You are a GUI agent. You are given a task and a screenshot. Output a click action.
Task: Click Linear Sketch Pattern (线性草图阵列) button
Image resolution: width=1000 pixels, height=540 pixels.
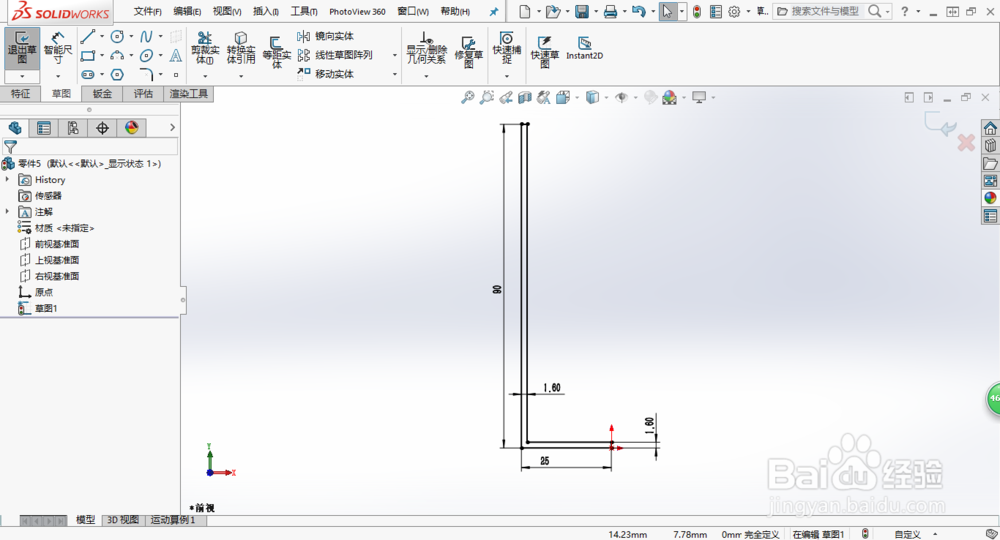click(x=335, y=55)
